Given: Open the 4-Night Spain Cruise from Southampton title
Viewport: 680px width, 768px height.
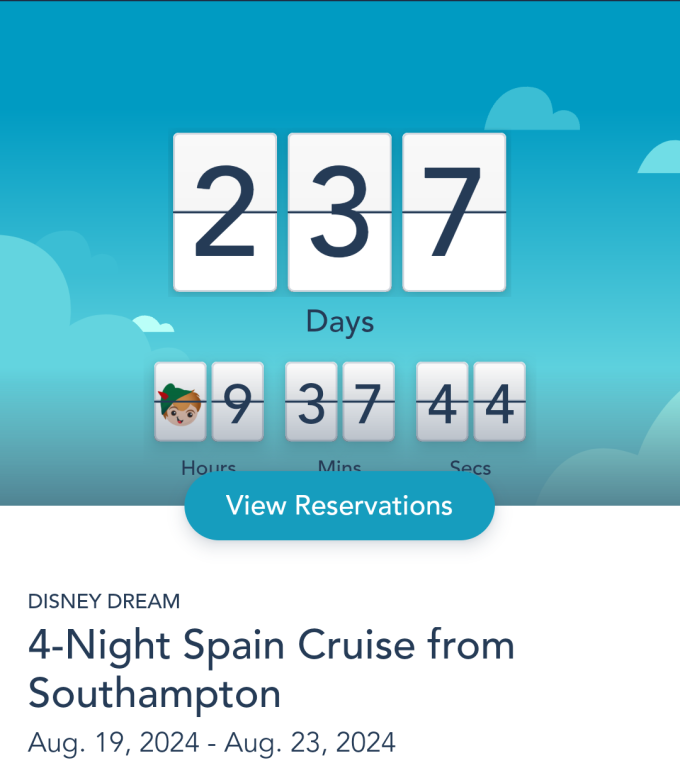Looking at the screenshot, I should pos(271,669).
